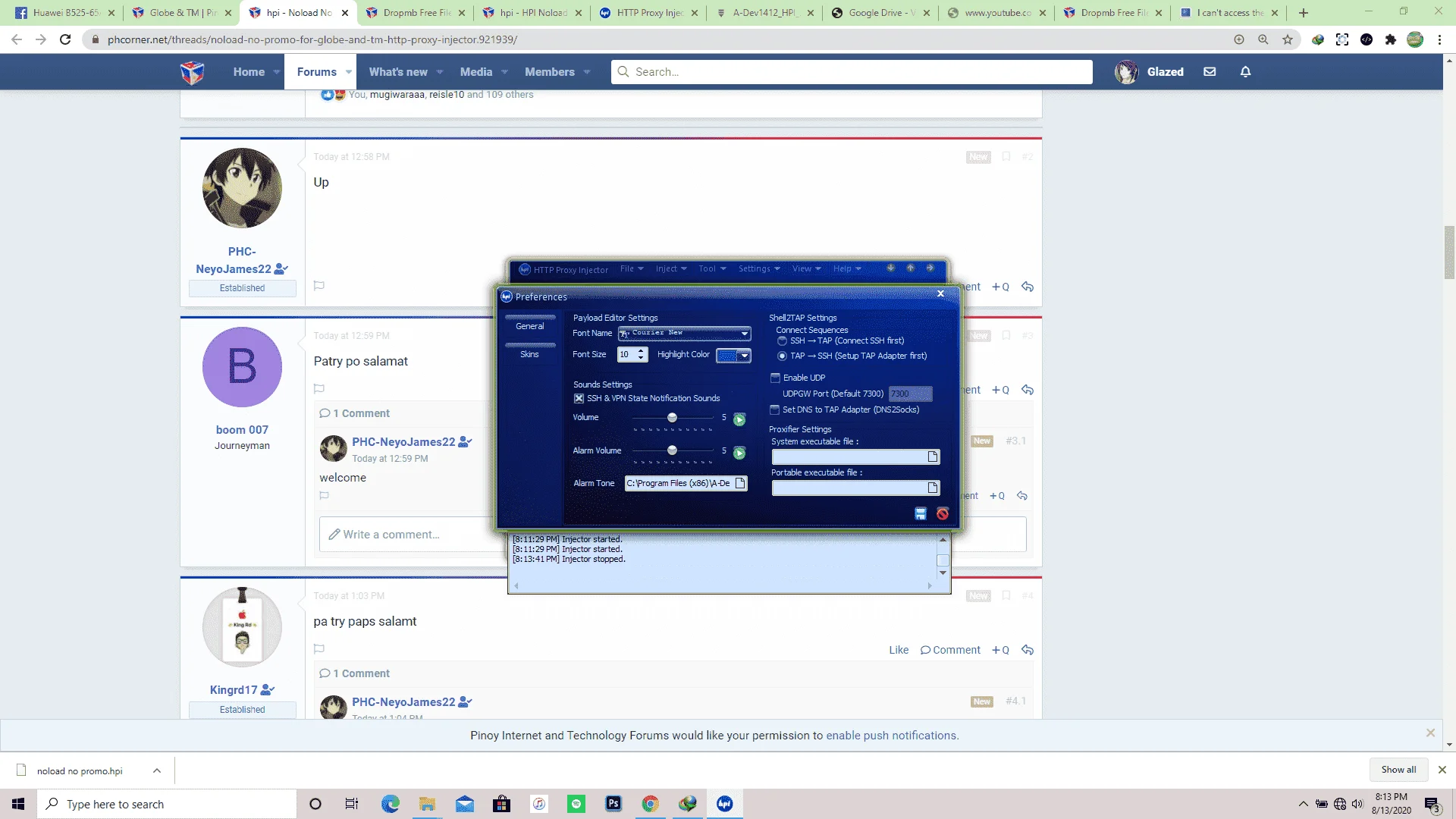1456x819 pixels.
Task: Bookmark the PHC-NeyoJames22 'Up' post #2
Action: click(1006, 156)
